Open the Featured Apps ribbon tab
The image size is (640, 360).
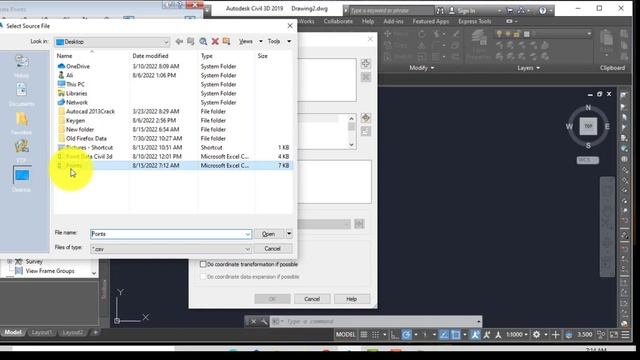coord(431,21)
